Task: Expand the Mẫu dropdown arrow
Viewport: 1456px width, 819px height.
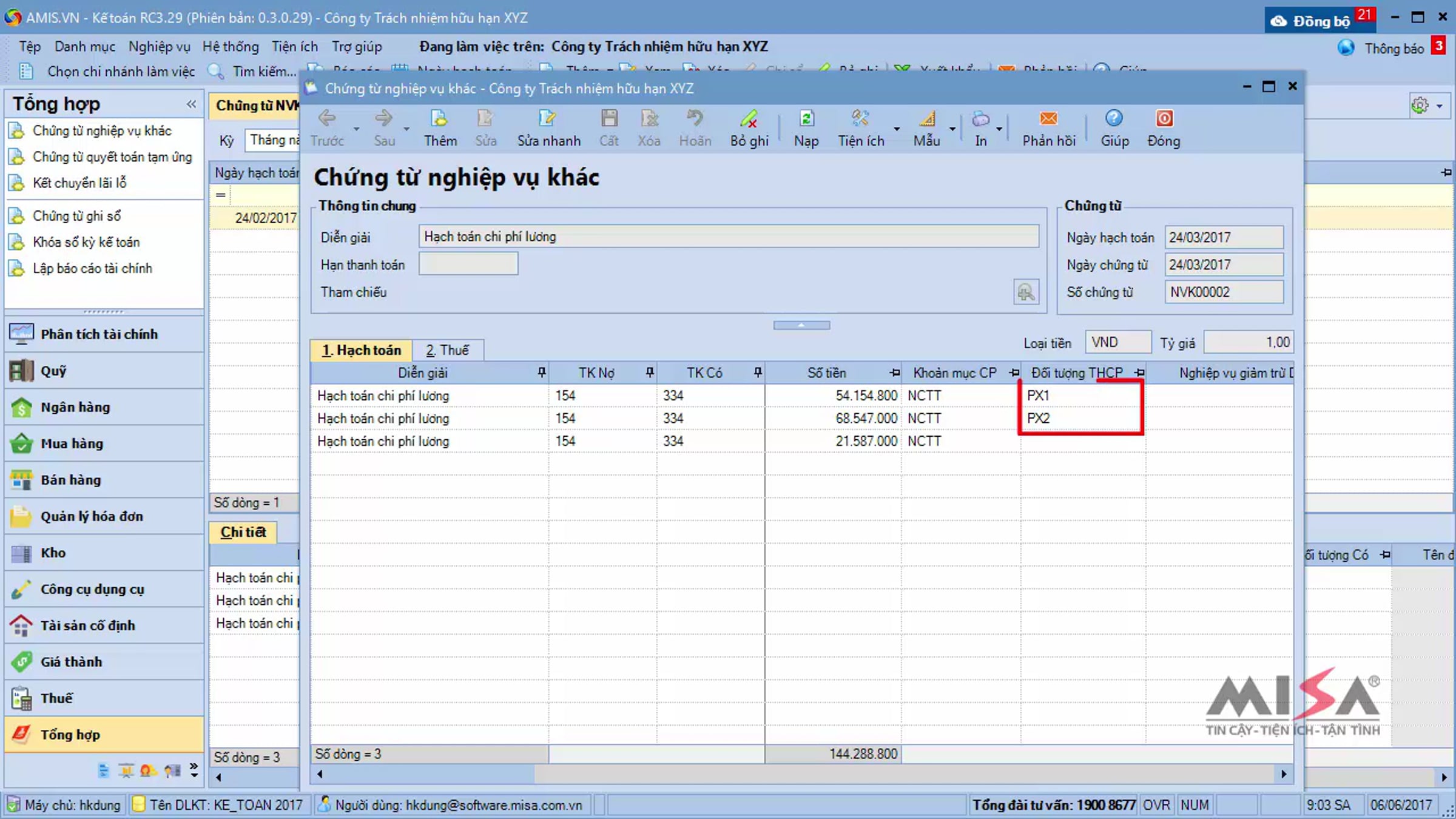Action: tap(952, 129)
